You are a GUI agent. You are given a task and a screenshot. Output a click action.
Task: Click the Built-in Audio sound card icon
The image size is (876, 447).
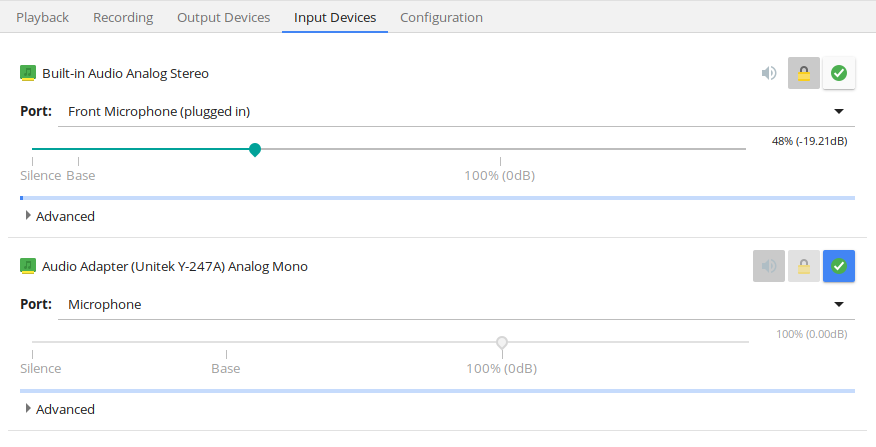28,73
